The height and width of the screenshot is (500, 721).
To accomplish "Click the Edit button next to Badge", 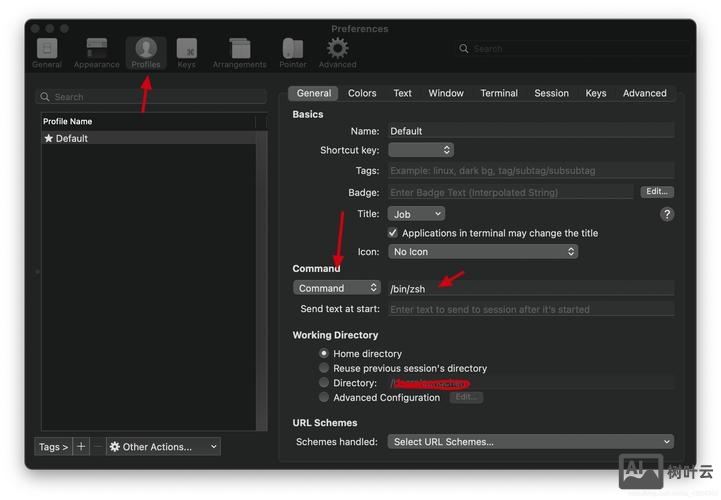I will coord(656,192).
